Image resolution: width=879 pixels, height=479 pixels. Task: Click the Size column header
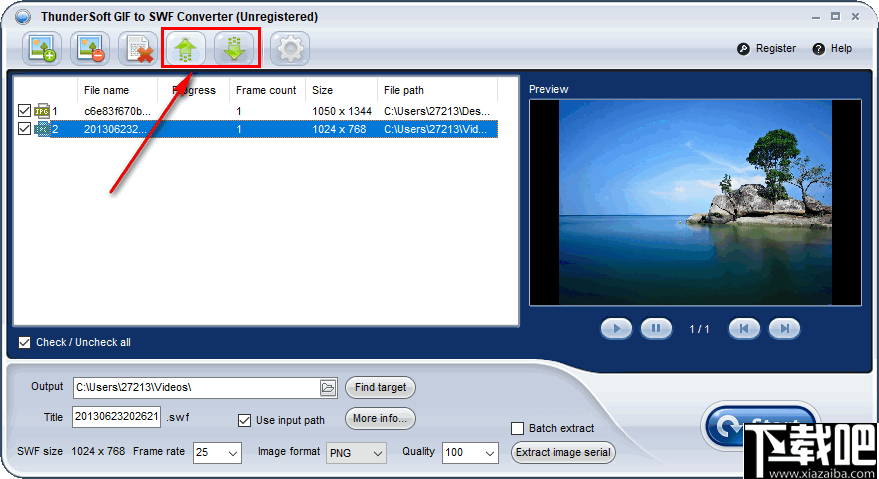point(341,90)
